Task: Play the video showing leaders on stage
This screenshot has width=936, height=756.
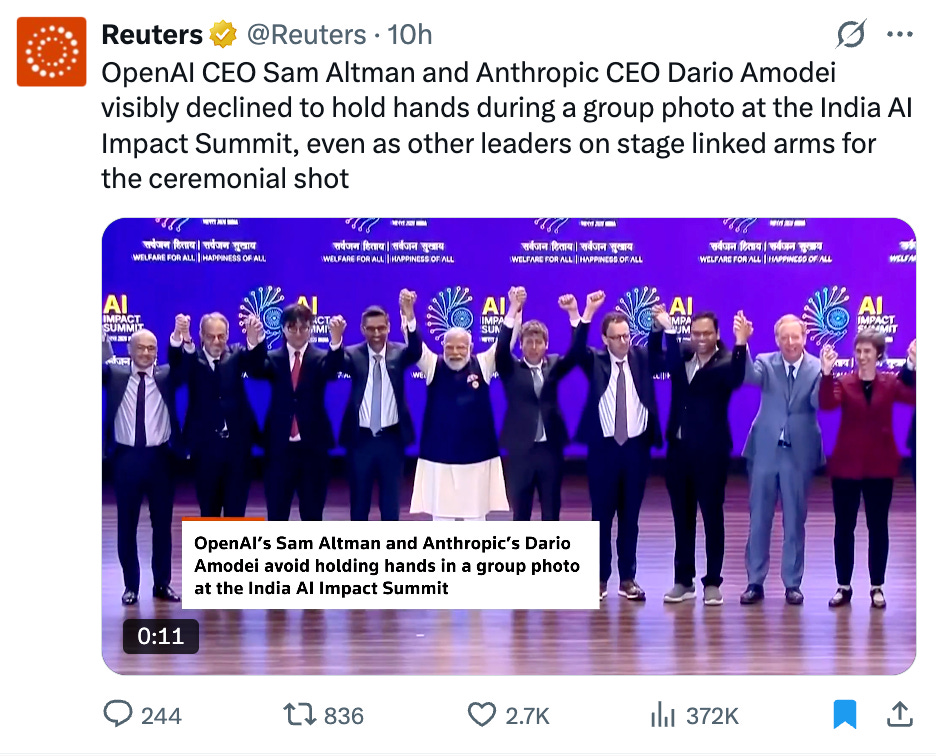Action: pyautogui.click(x=509, y=446)
